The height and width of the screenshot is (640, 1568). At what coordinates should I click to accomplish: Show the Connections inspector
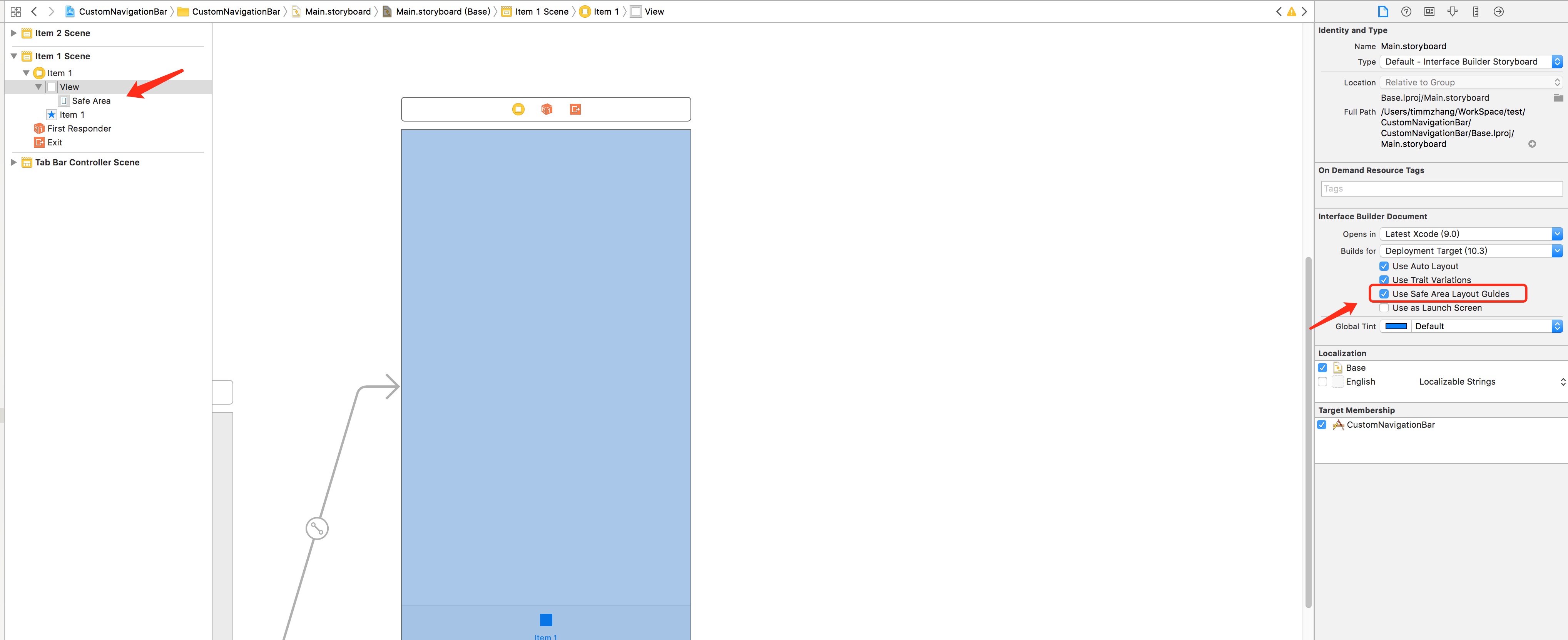(1499, 12)
